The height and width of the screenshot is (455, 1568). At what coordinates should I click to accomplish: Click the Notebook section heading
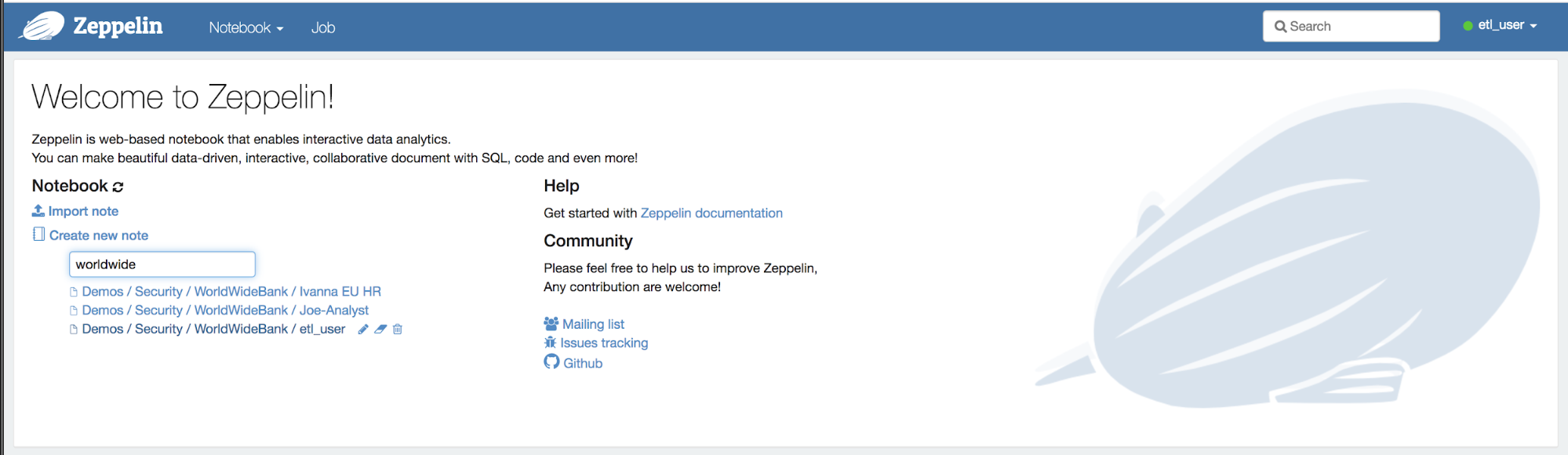click(70, 186)
